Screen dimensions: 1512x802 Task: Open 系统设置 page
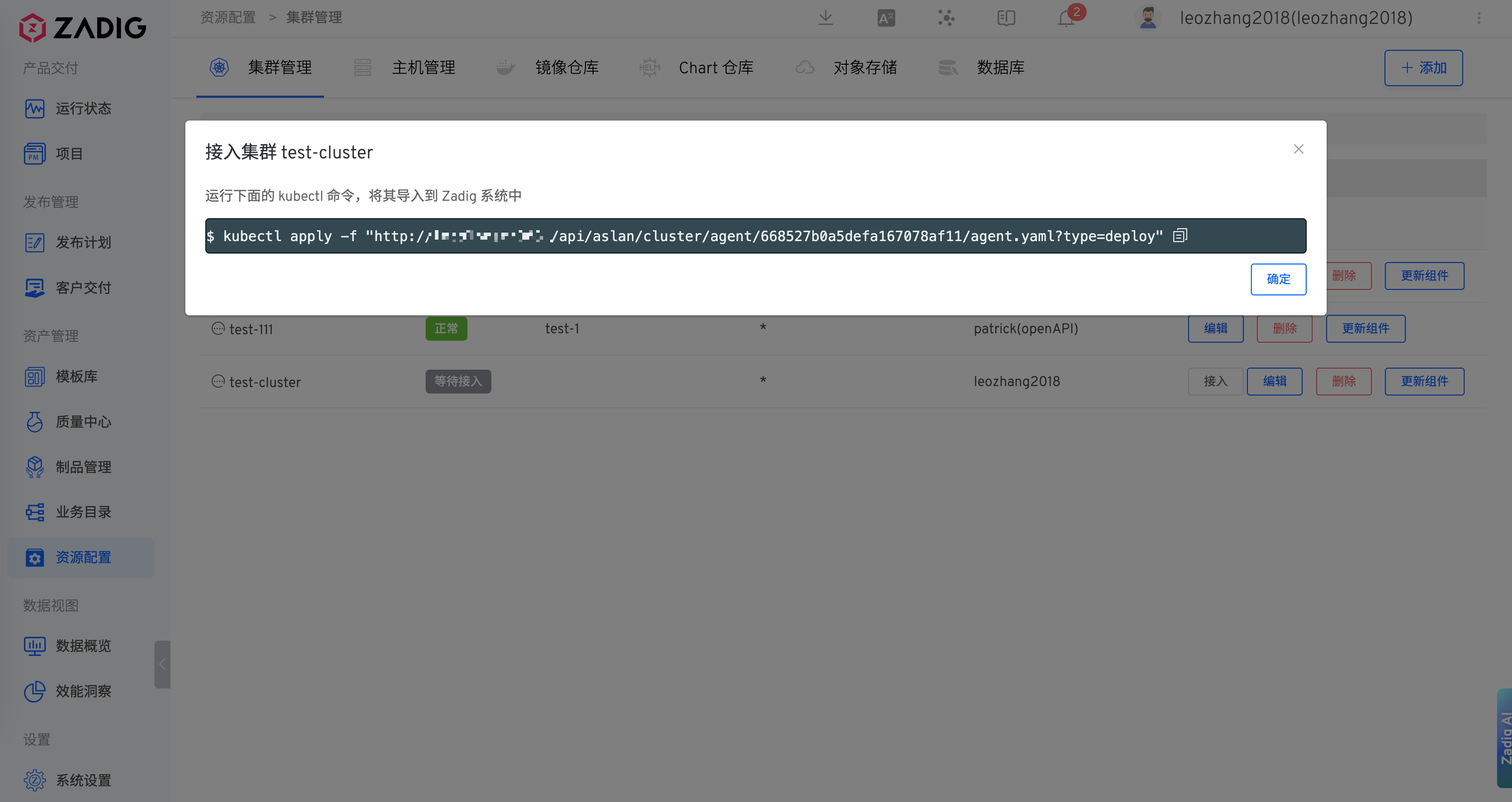tap(81, 780)
